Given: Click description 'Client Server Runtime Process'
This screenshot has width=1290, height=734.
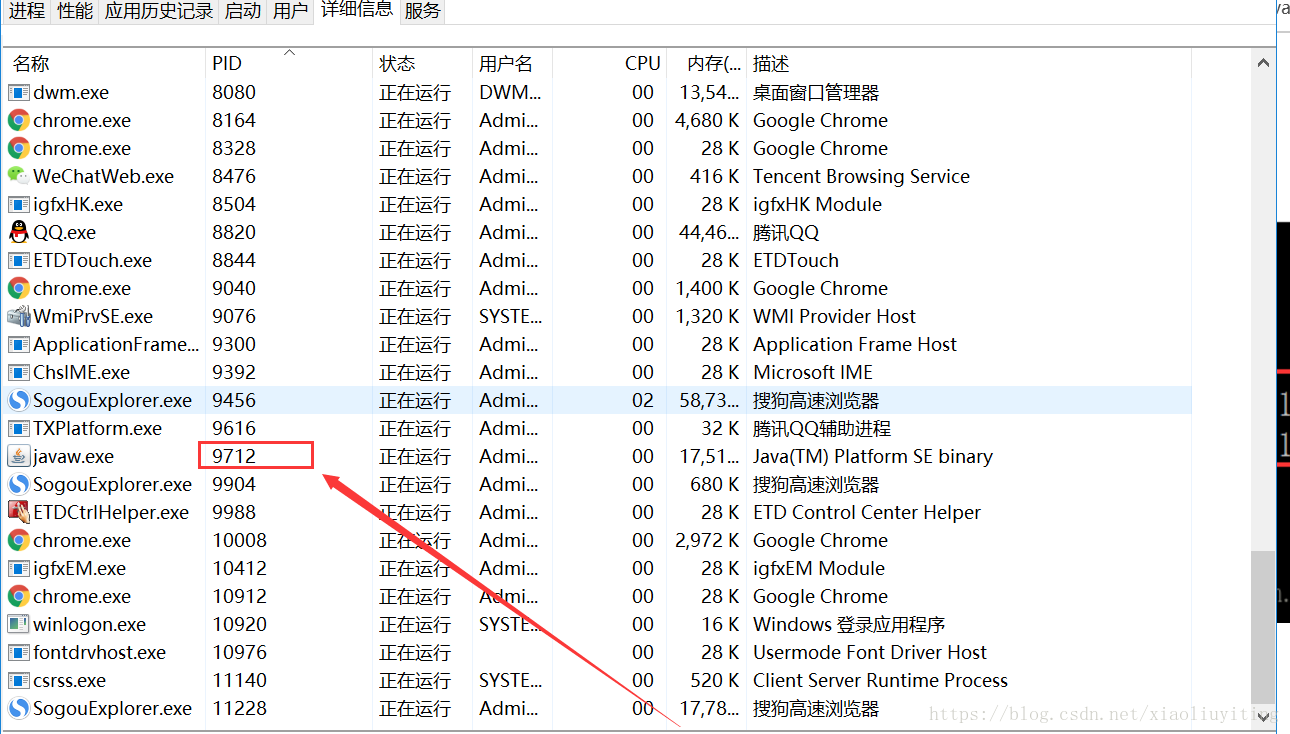Looking at the screenshot, I should point(880,680).
